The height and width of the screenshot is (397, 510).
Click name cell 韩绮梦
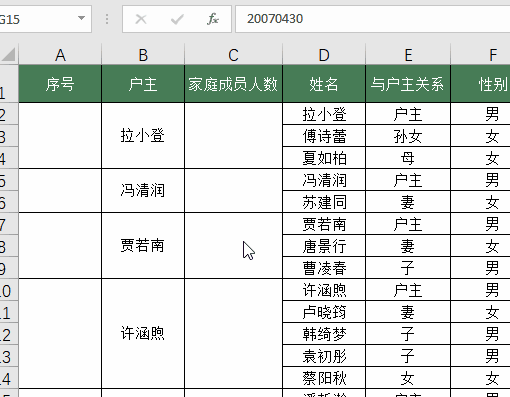coord(324,334)
